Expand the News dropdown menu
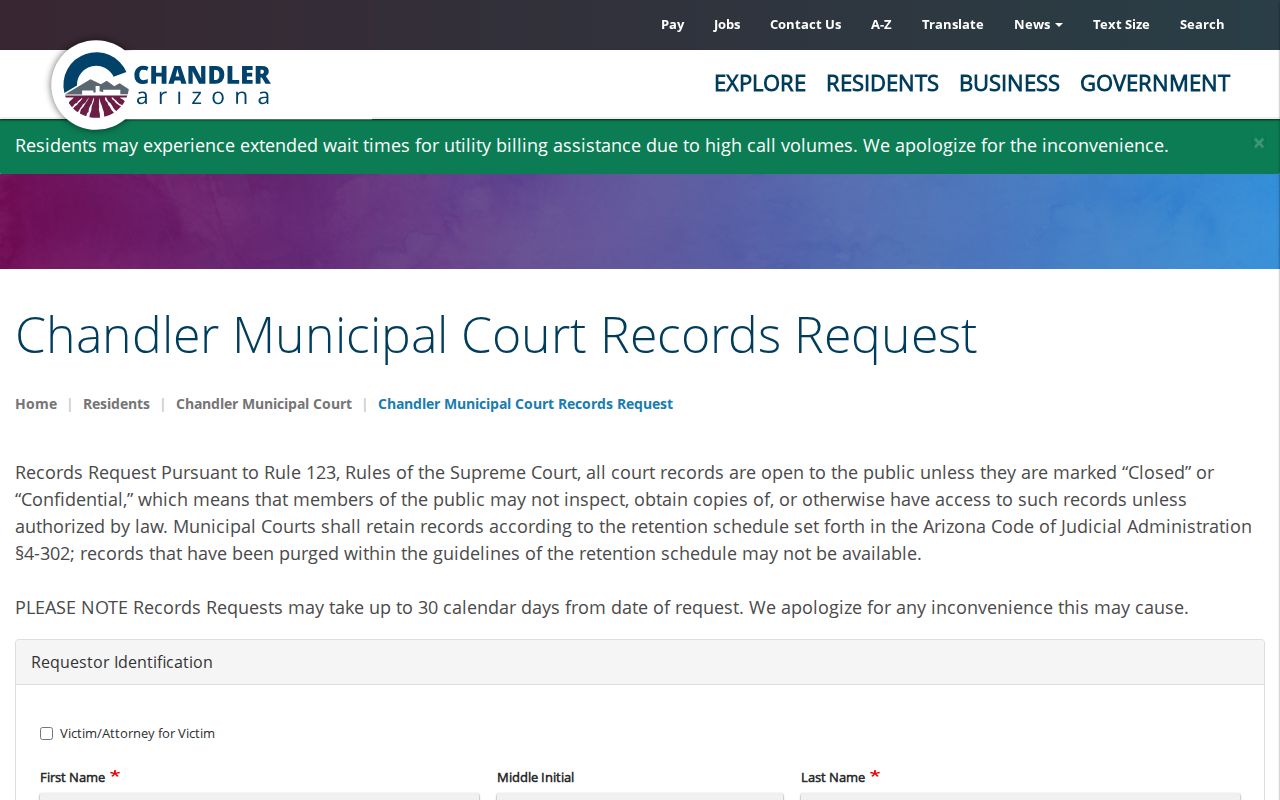This screenshot has height=800, width=1280. pos(1038,24)
